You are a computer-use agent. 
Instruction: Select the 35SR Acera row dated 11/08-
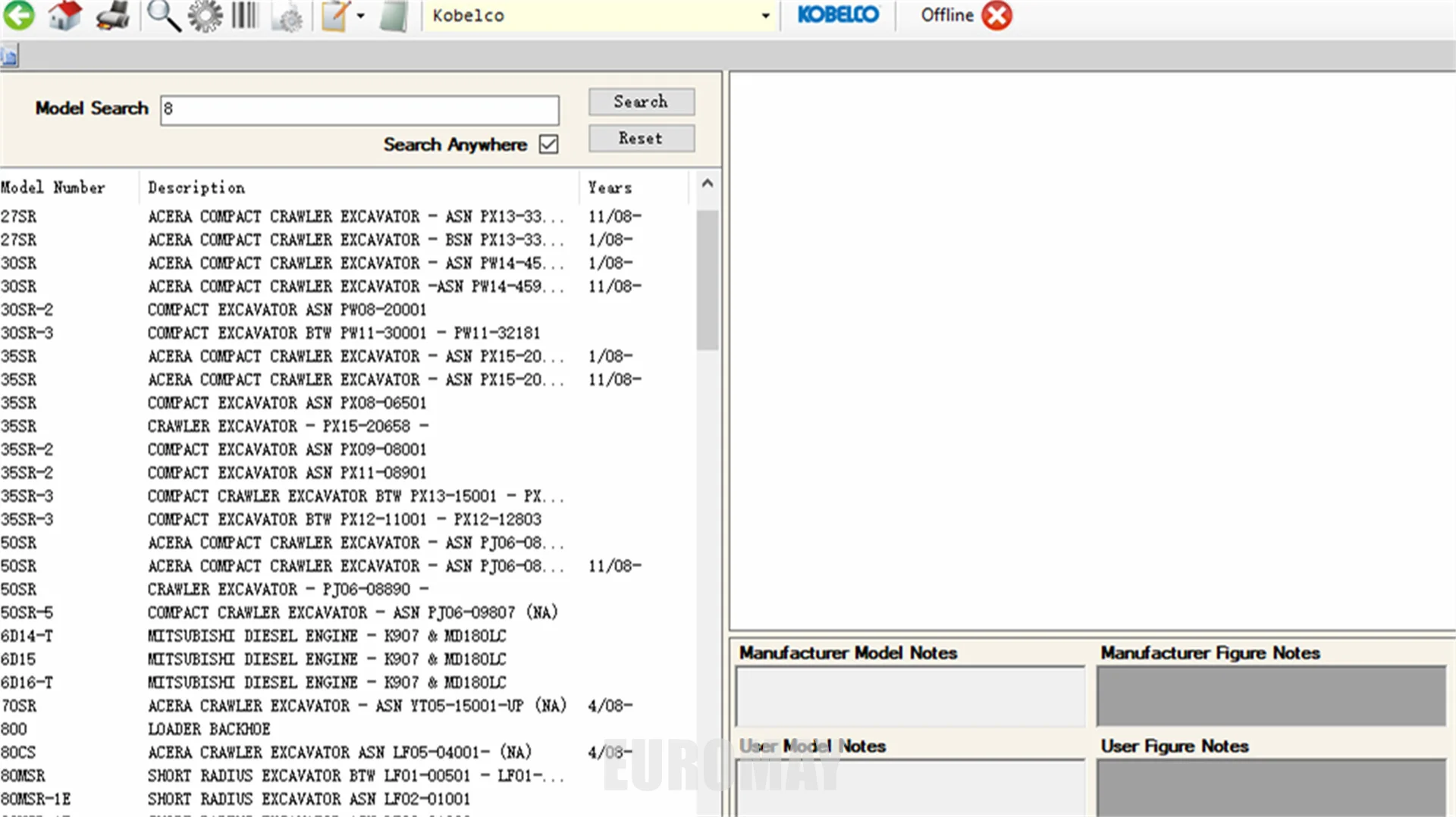pyautogui.click(x=347, y=380)
